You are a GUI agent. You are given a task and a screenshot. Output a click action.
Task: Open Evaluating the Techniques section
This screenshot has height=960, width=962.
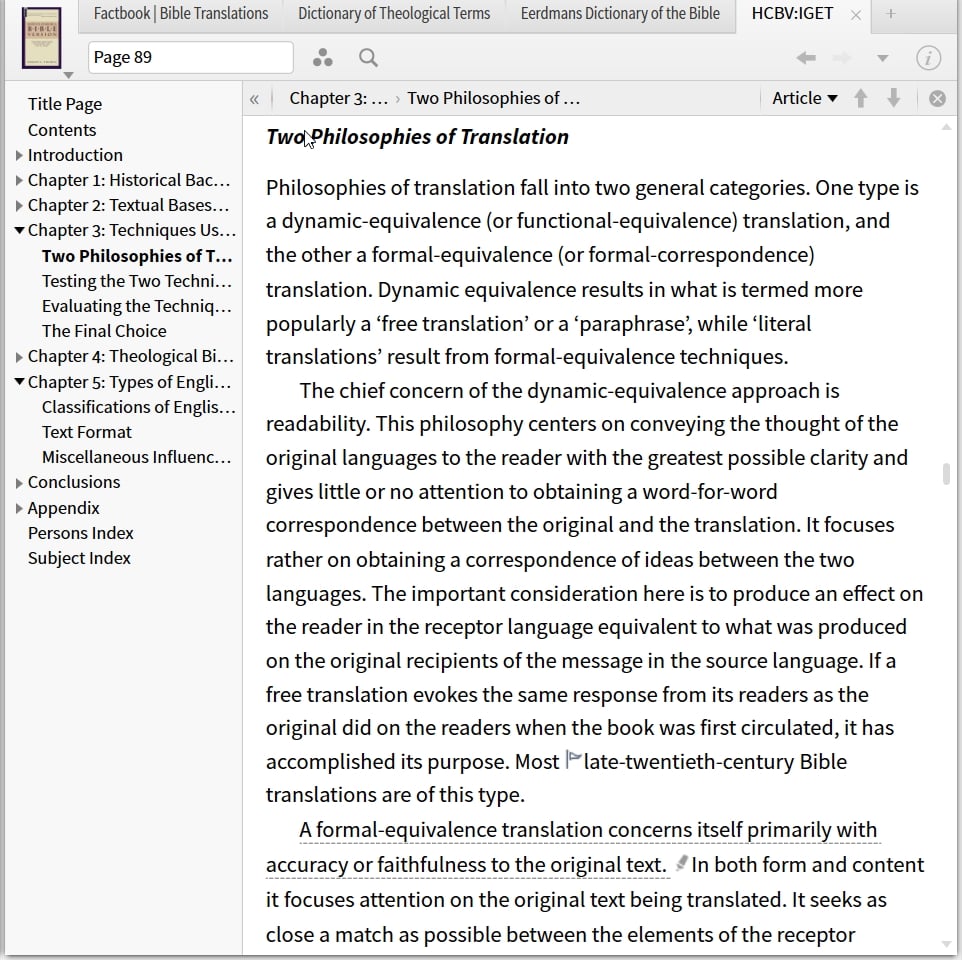point(137,306)
